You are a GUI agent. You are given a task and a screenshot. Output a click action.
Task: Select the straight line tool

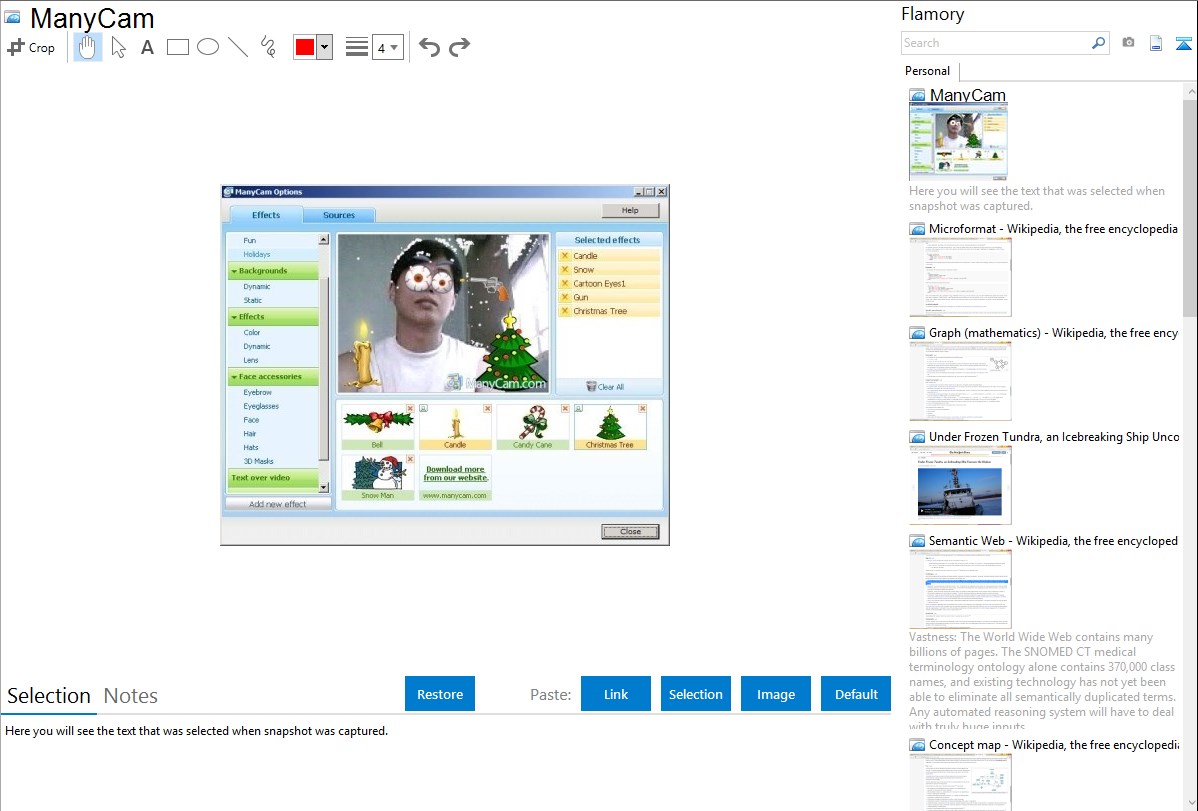(x=238, y=47)
